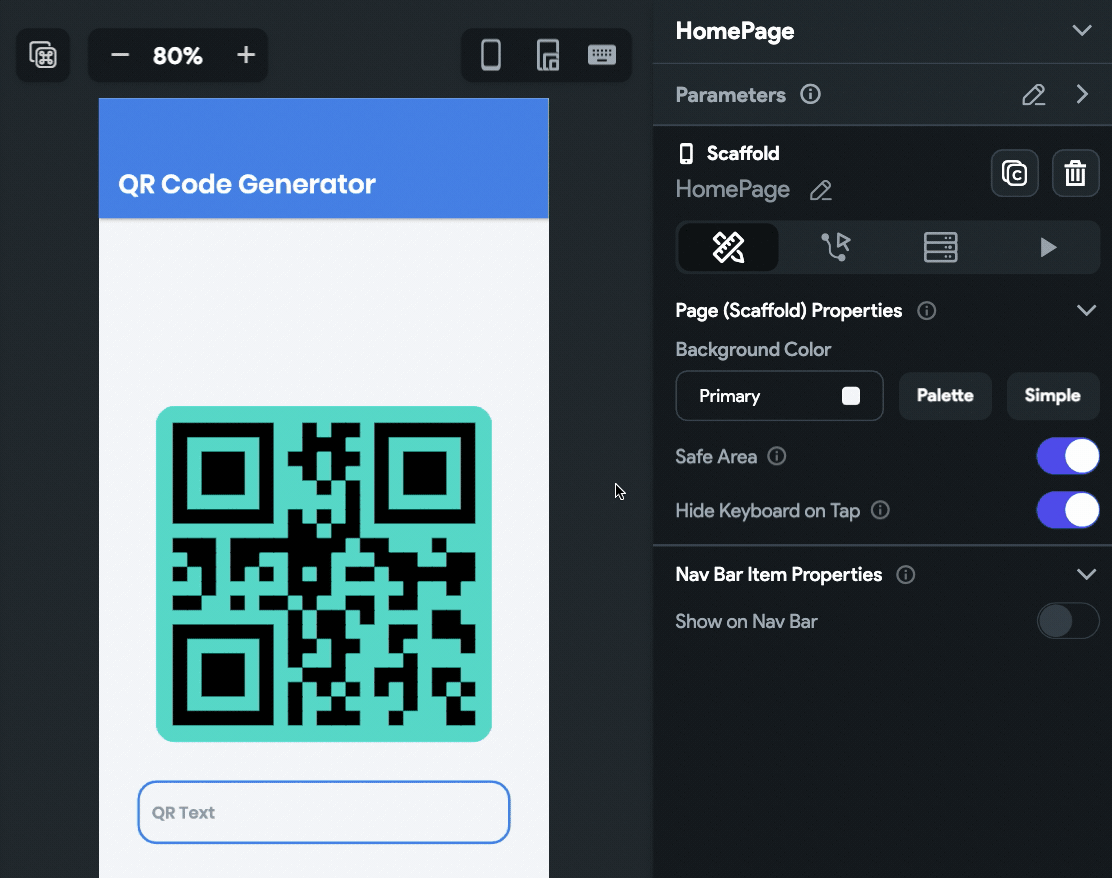Image resolution: width=1112 pixels, height=878 pixels.
Task: Turn off Hide Keyboard on Tap
Action: (1068, 510)
